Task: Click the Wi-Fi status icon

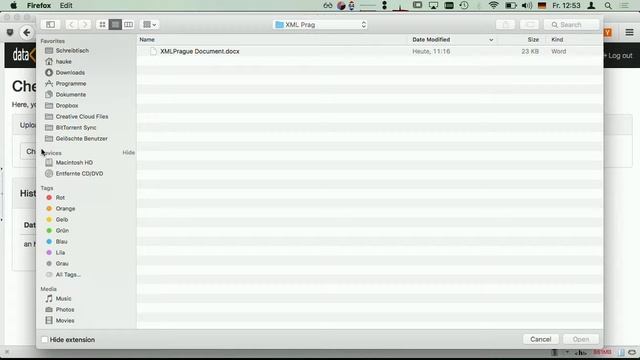Action: [493, 5]
